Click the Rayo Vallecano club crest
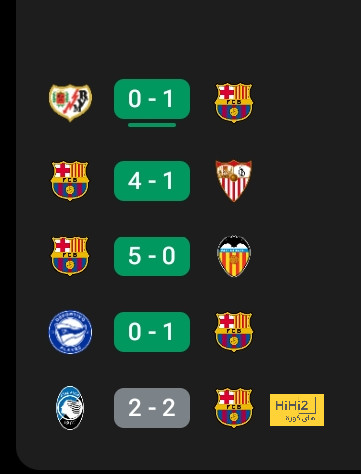The image size is (361, 474). (70, 103)
